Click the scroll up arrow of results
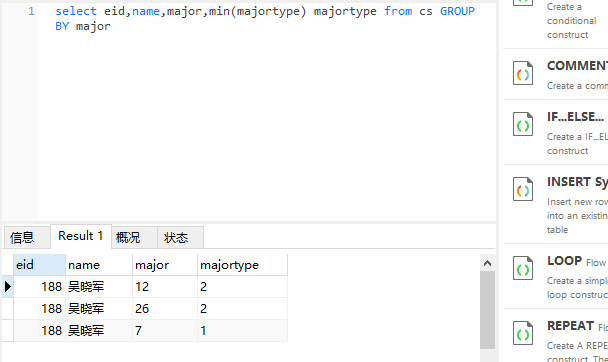Image resolution: width=608 pixels, height=362 pixels. (487, 264)
